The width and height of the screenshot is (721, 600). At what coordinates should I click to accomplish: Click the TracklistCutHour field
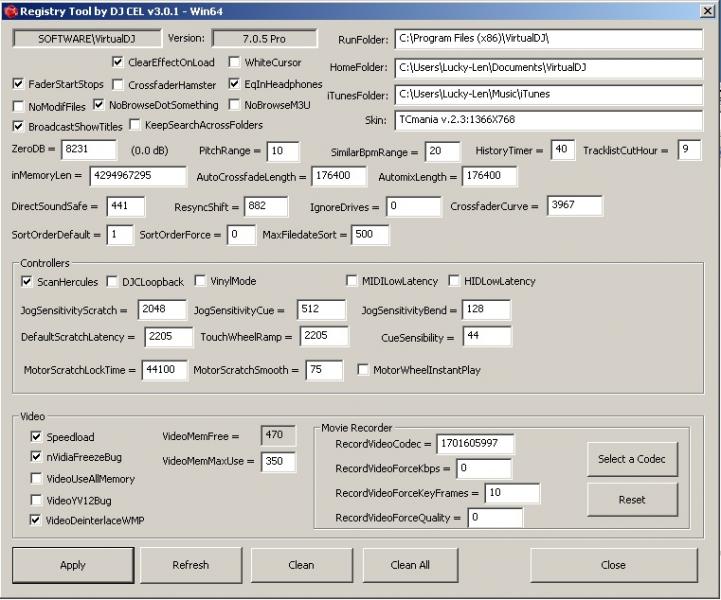coord(689,149)
